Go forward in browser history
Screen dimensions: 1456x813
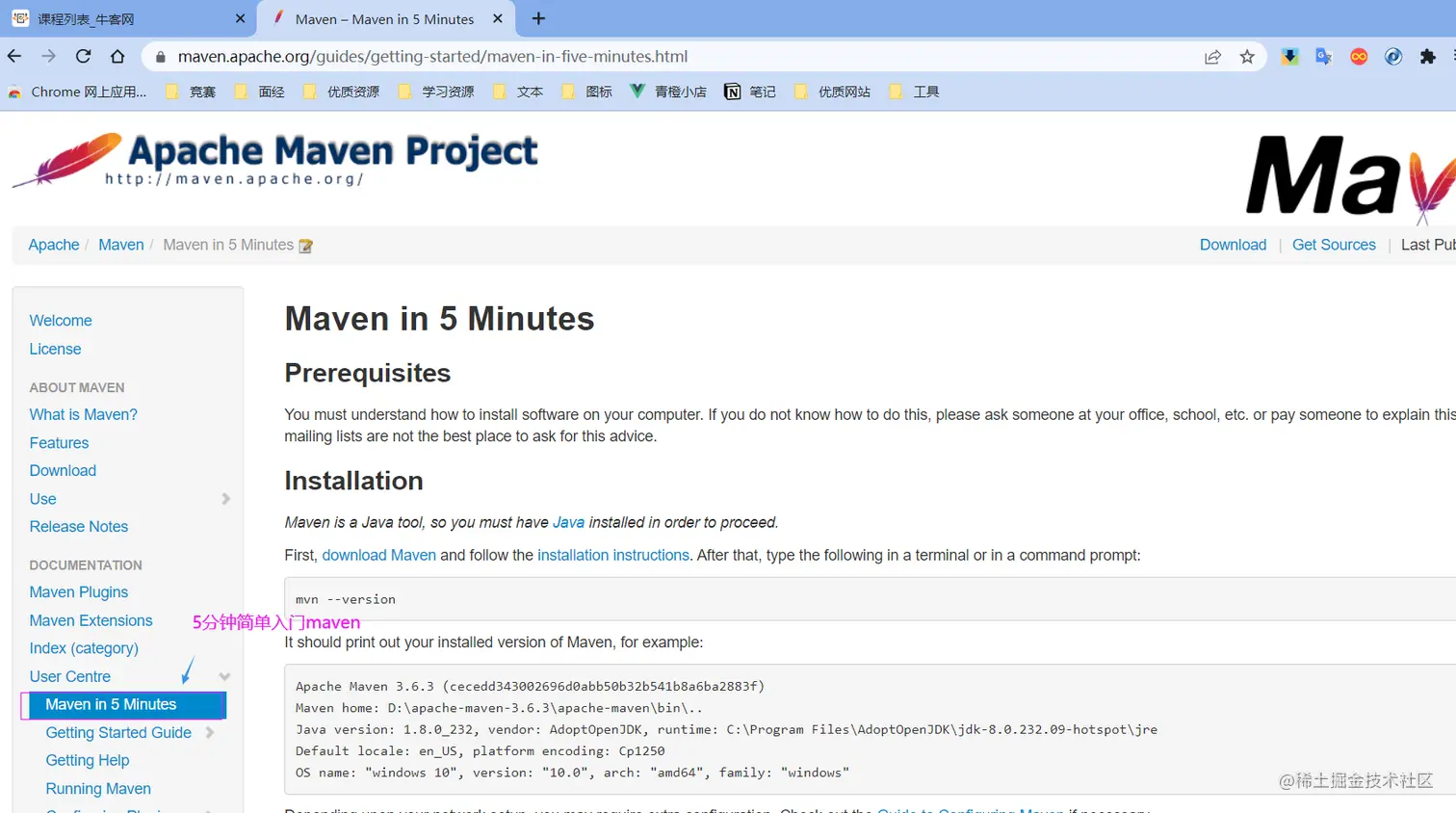click(x=49, y=57)
